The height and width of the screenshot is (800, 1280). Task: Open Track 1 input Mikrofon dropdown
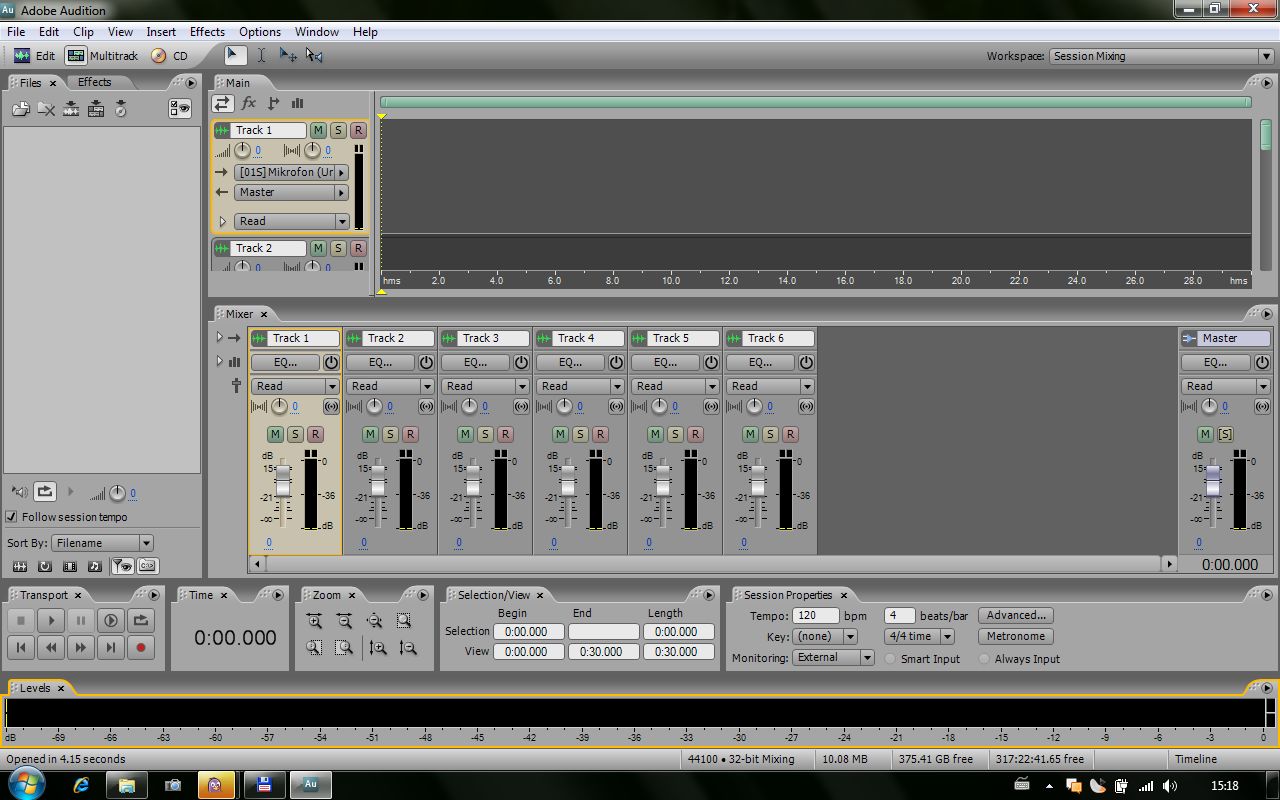click(292, 172)
